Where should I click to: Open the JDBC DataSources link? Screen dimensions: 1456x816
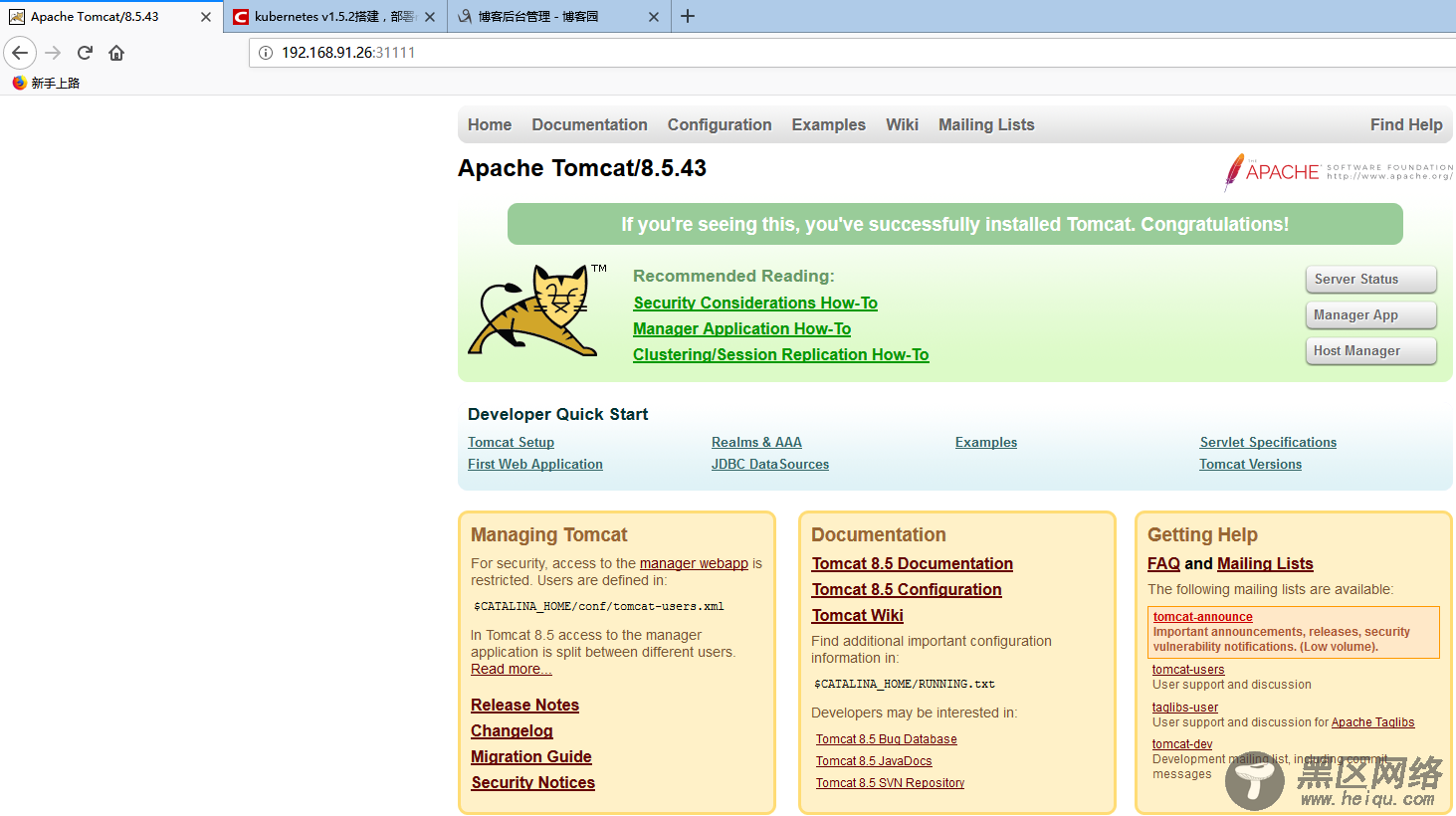pyautogui.click(x=770, y=464)
